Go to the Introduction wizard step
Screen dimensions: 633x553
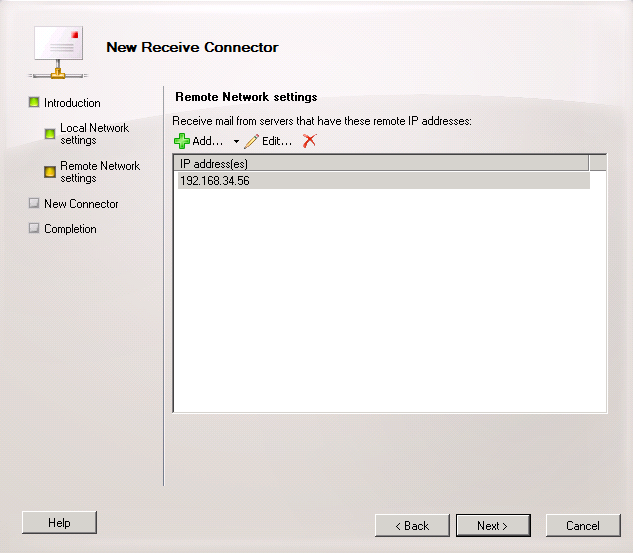[x=72, y=103]
